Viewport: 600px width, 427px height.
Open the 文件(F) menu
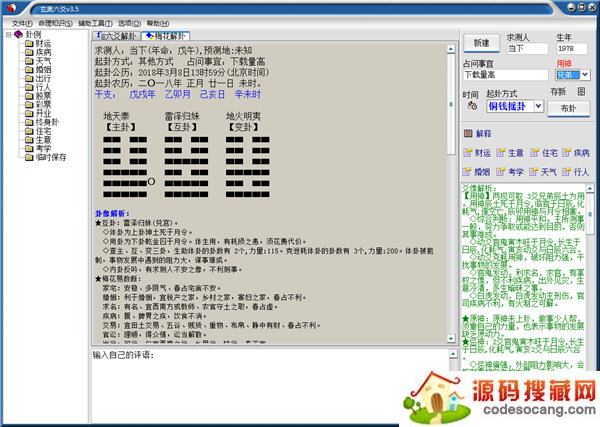(22, 23)
